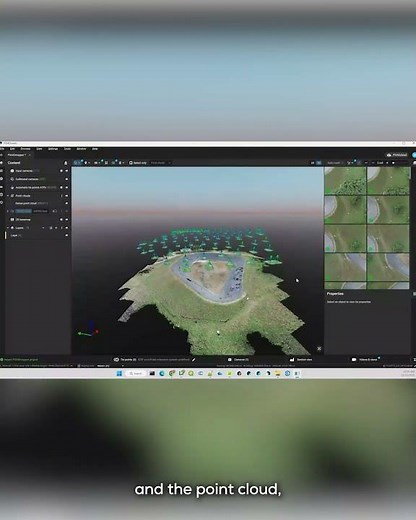
Task: Open the Windows Start menu
Action: coord(119,373)
